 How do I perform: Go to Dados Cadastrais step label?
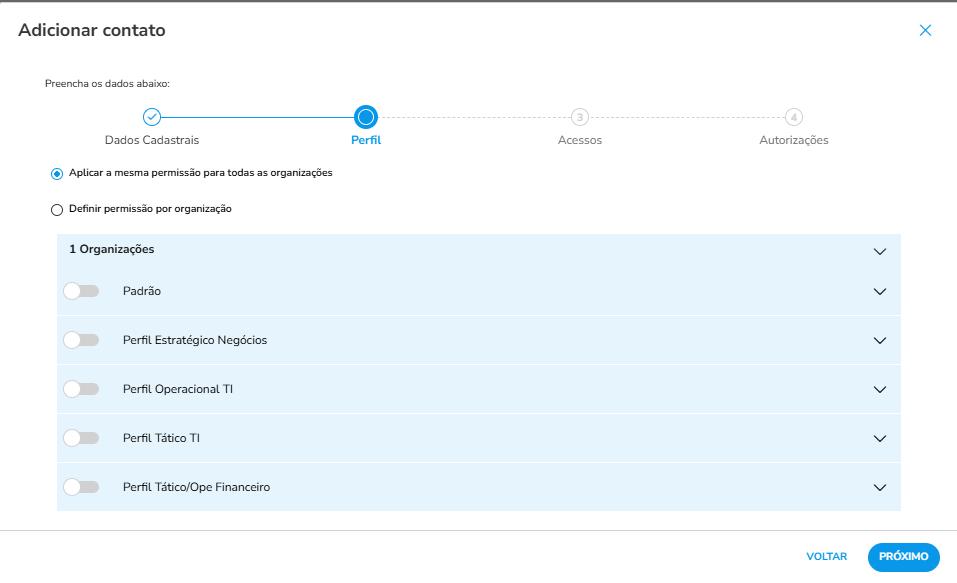[152, 140]
